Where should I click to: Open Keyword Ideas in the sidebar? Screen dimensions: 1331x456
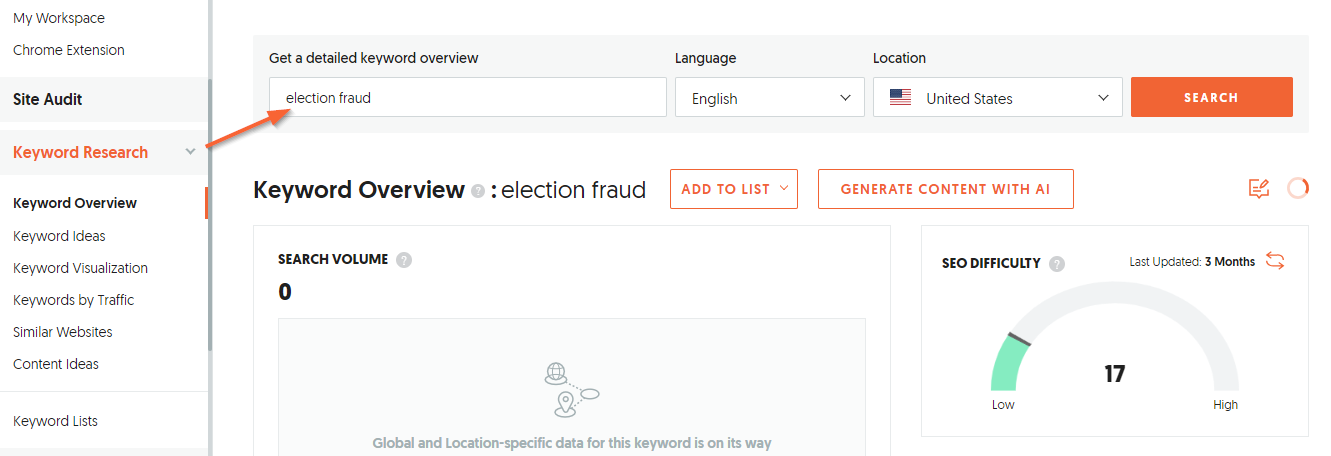pos(59,236)
